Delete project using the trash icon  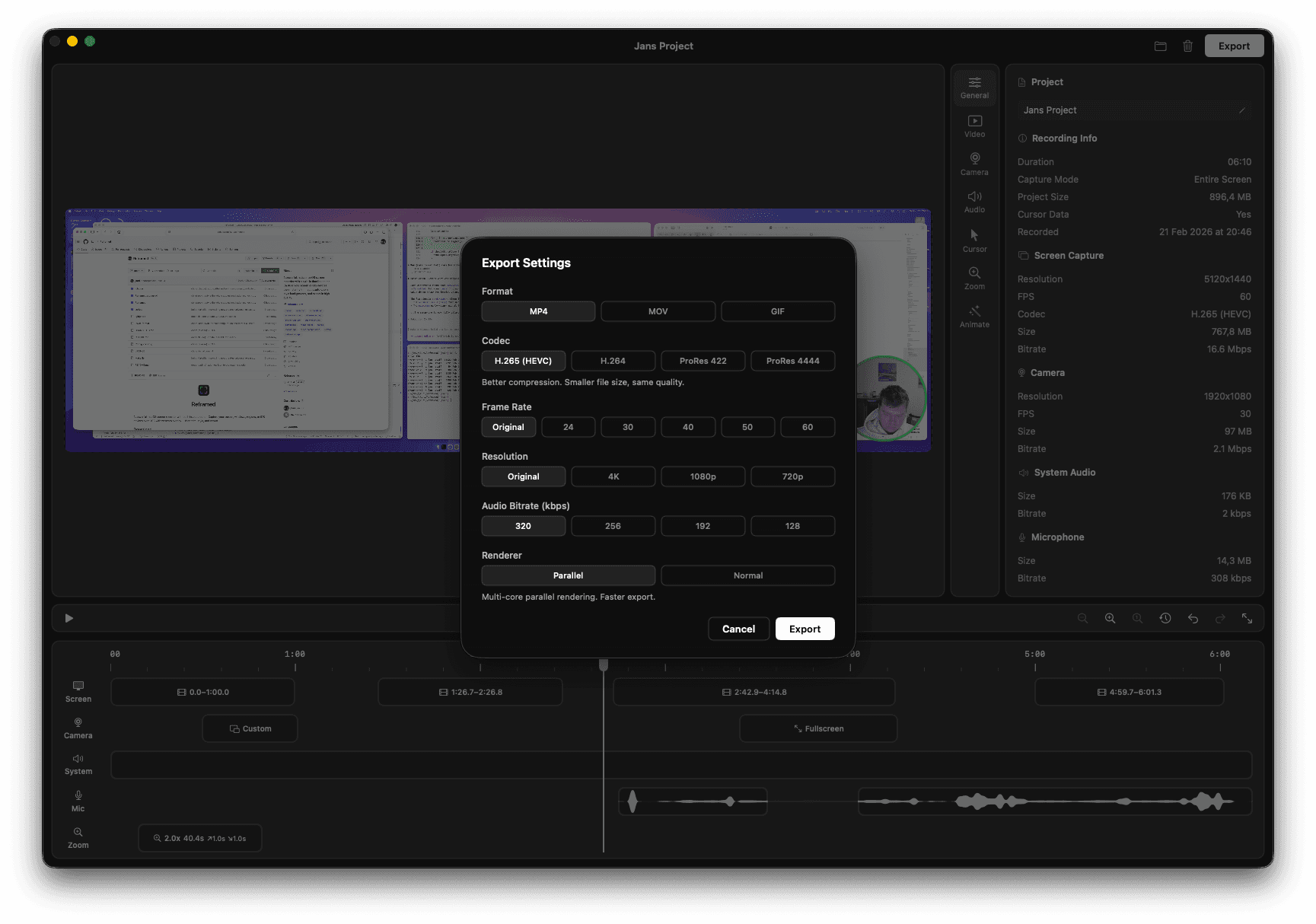(1187, 46)
